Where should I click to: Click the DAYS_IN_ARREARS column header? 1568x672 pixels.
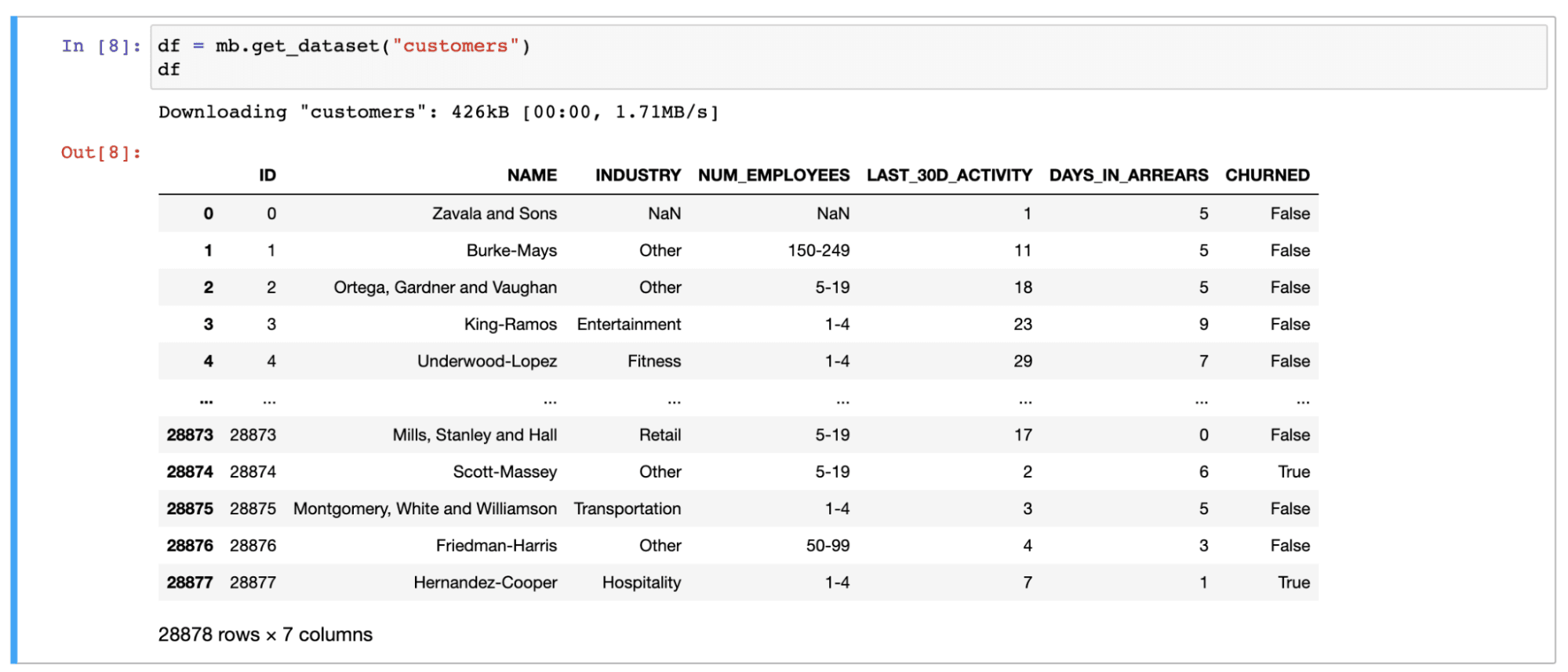click(x=1128, y=176)
